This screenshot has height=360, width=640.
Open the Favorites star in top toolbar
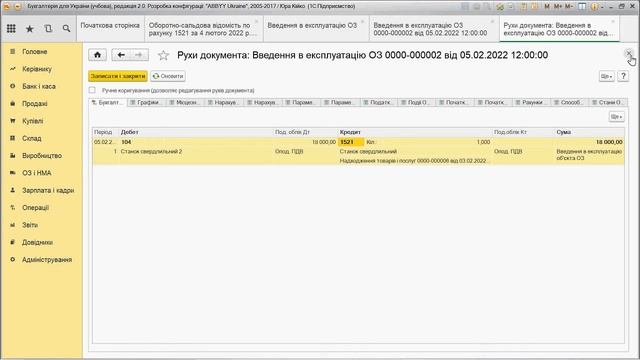click(x=30, y=29)
